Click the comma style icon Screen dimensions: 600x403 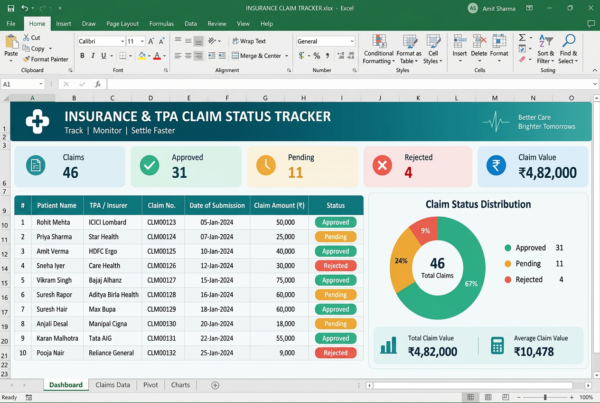(x=328, y=56)
